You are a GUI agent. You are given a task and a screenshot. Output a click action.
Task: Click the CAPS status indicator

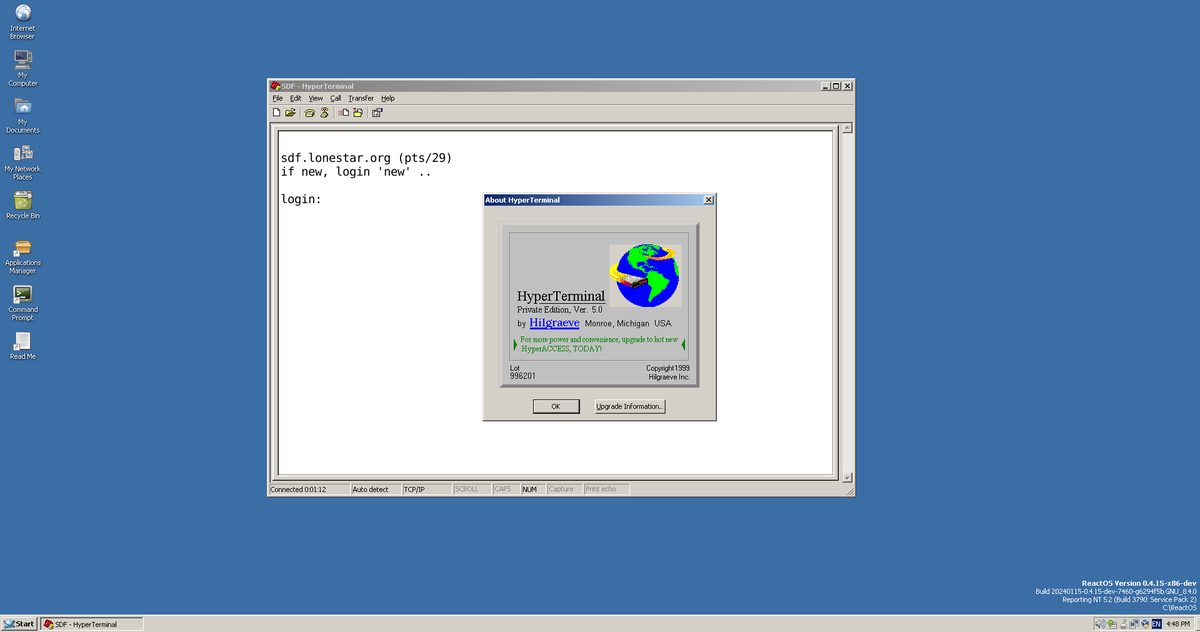(x=505, y=489)
